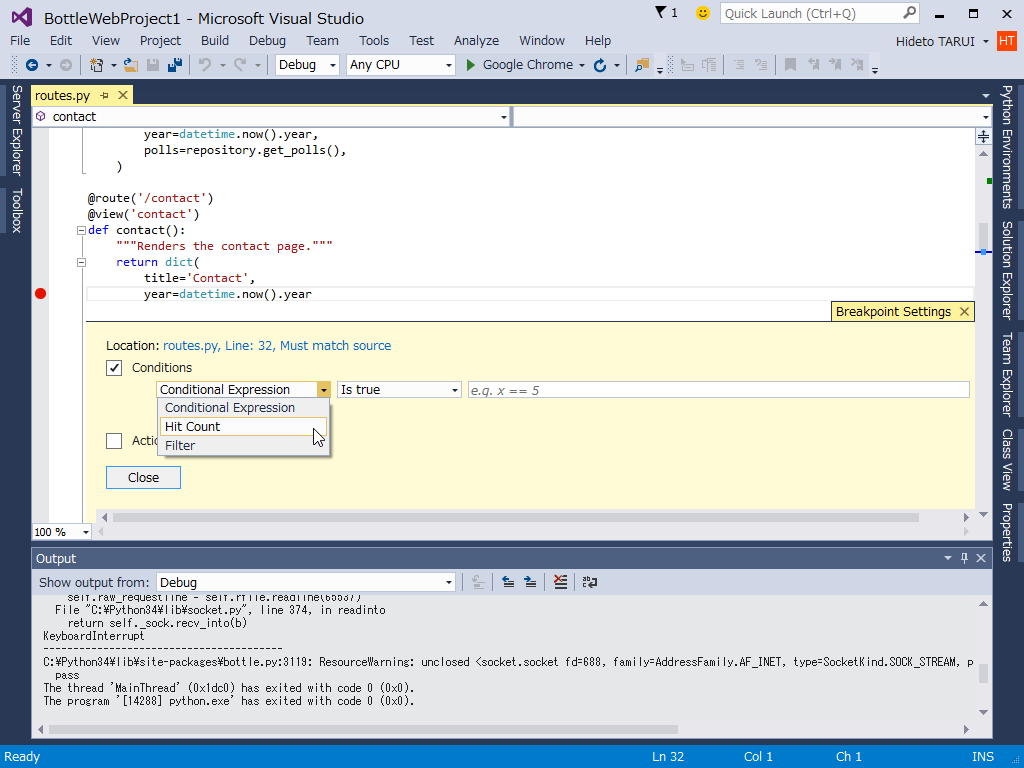
Task: Click the condition expression input field
Action: [718, 390]
